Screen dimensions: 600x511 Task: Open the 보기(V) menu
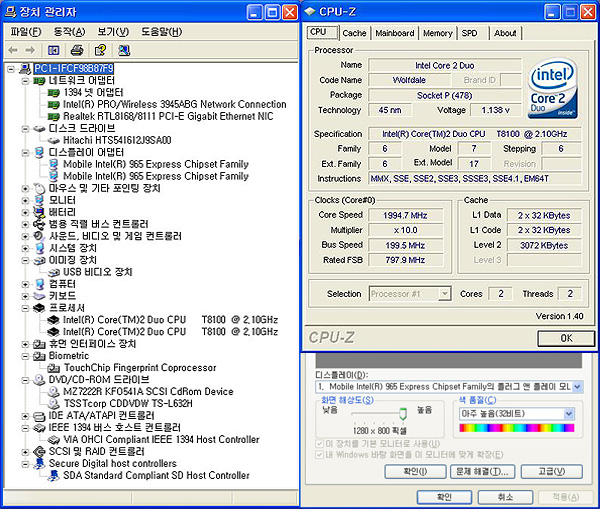tap(113, 32)
